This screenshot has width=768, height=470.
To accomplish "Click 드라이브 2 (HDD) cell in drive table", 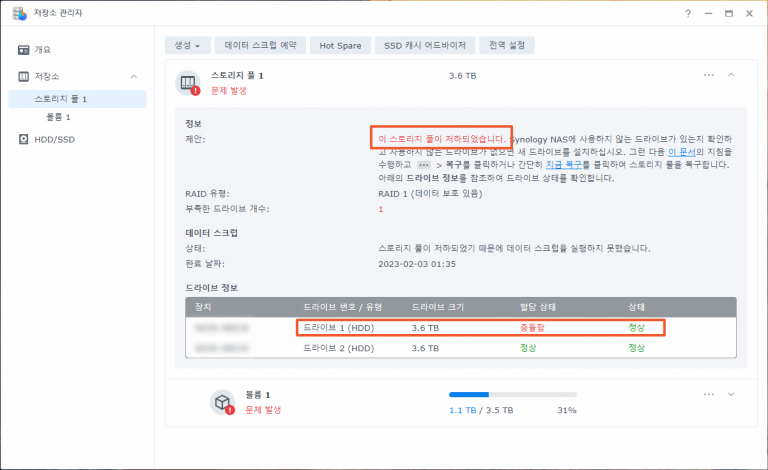I will (x=338, y=348).
